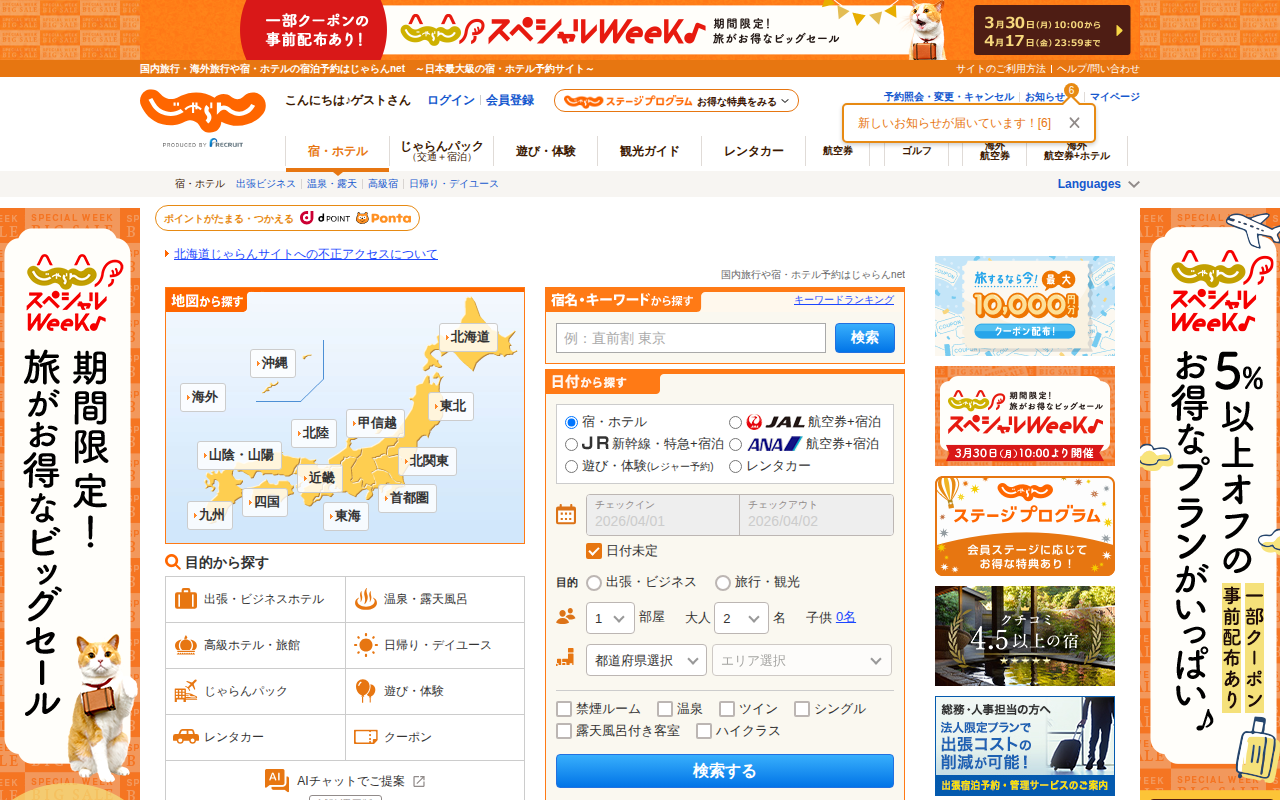Select 遊び・体験 radio option
Image resolution: width=1280 pixels, height=800 pixels.
pos(572,466)
